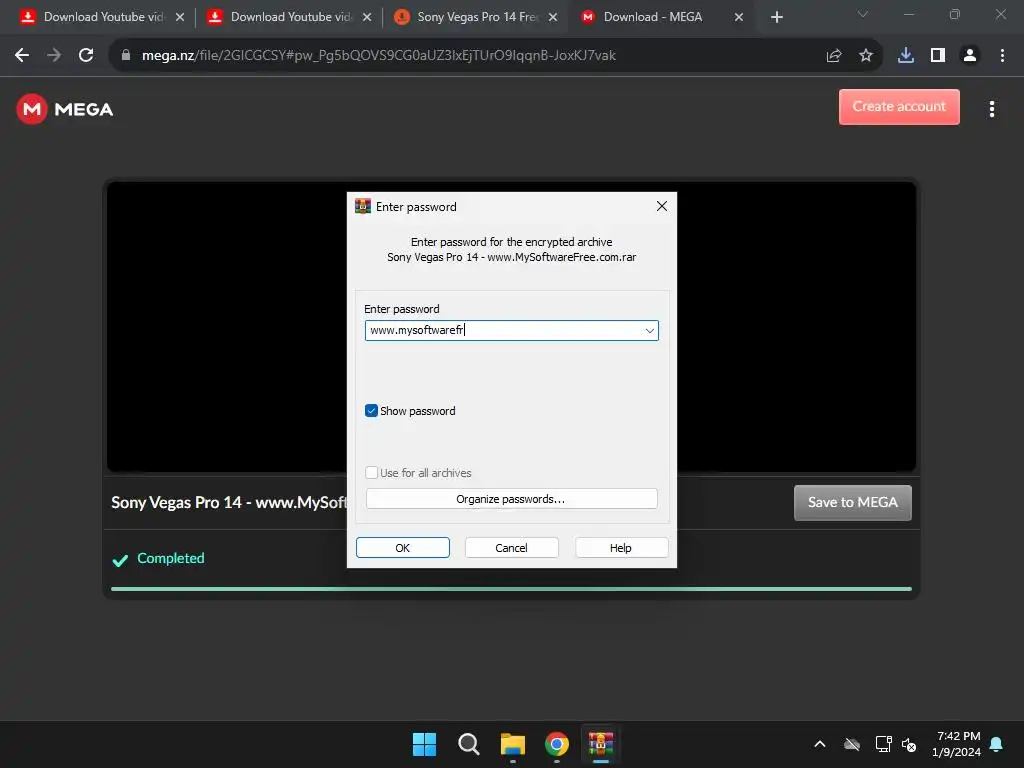1024x768 pixels.
Task: Click the Completed status text
Action: click(170, 558)
